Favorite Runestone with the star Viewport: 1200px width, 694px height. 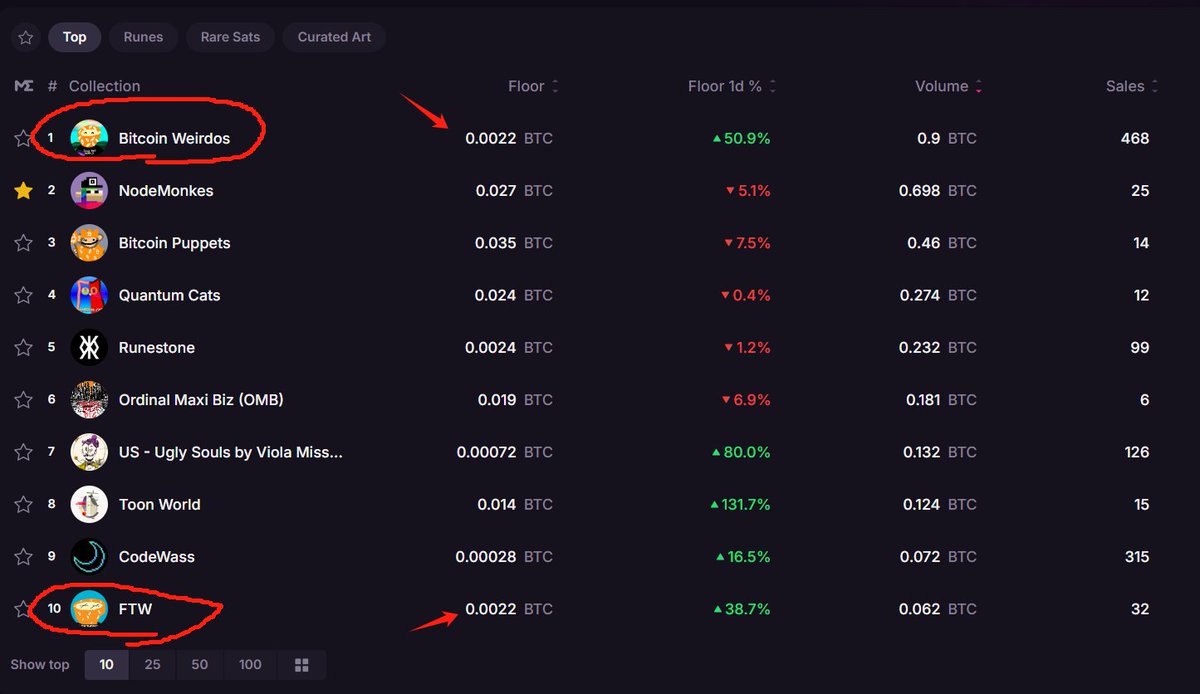click(23, 347)
